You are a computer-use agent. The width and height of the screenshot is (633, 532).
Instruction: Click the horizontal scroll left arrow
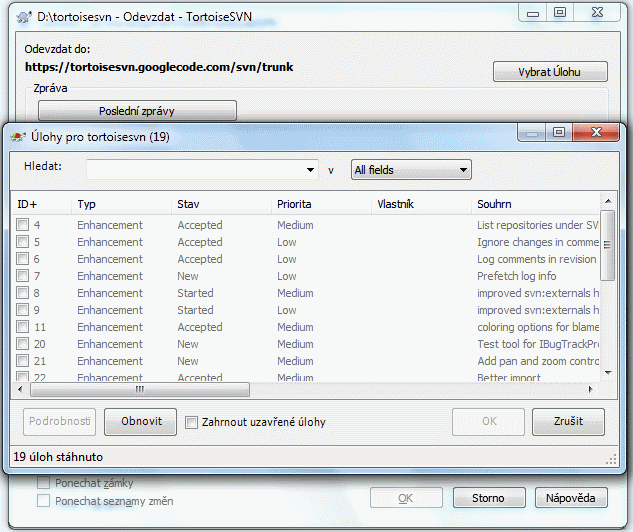coord(20,390)
